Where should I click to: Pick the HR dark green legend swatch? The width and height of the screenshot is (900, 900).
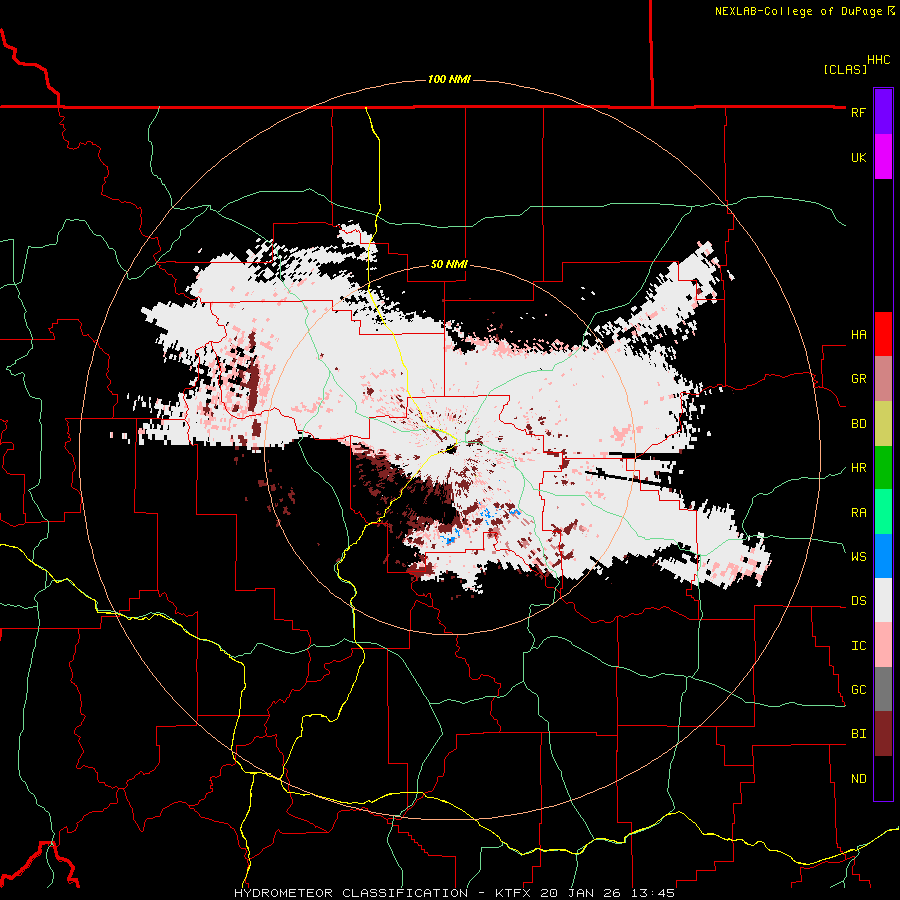883,467
